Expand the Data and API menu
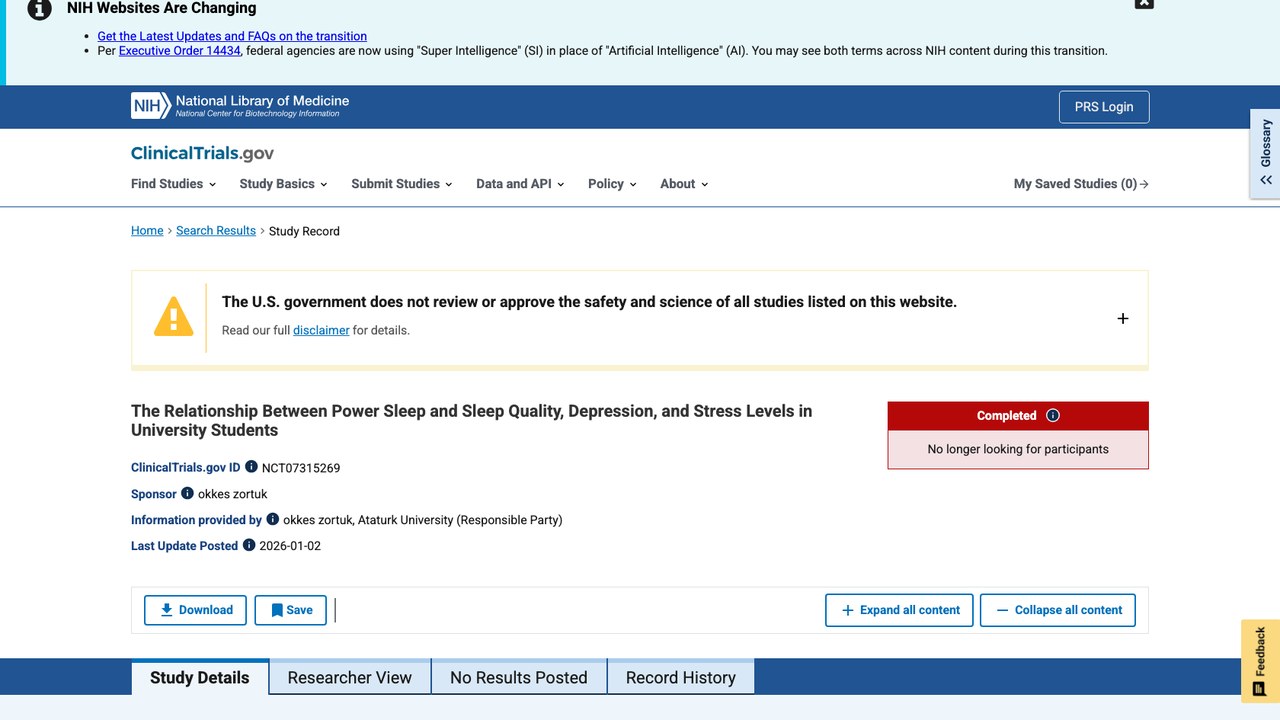Screen dimensions: 1280x720 (520, 184)
